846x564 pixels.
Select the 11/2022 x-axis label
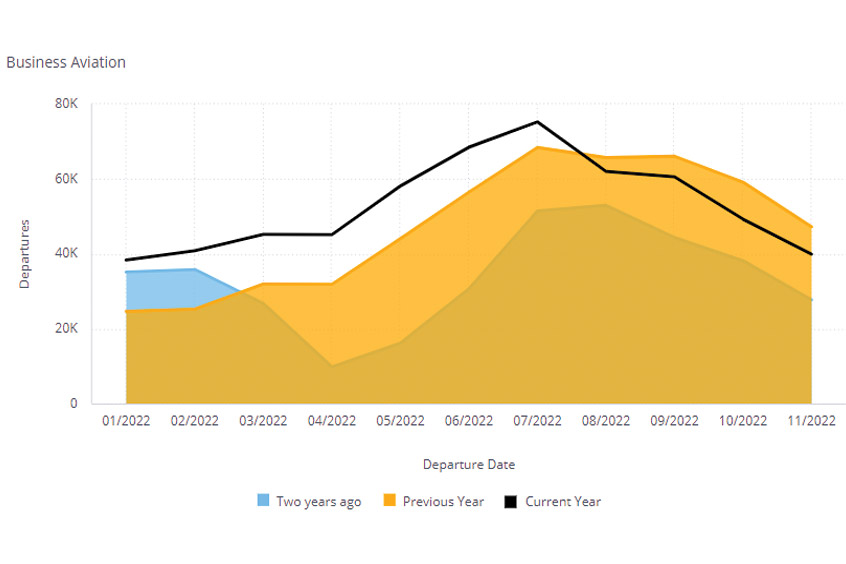point(811,421)
